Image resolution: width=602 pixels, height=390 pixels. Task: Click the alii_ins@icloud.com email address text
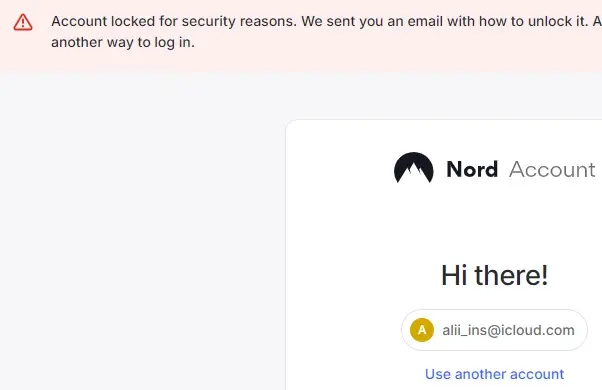pos(508,330)
